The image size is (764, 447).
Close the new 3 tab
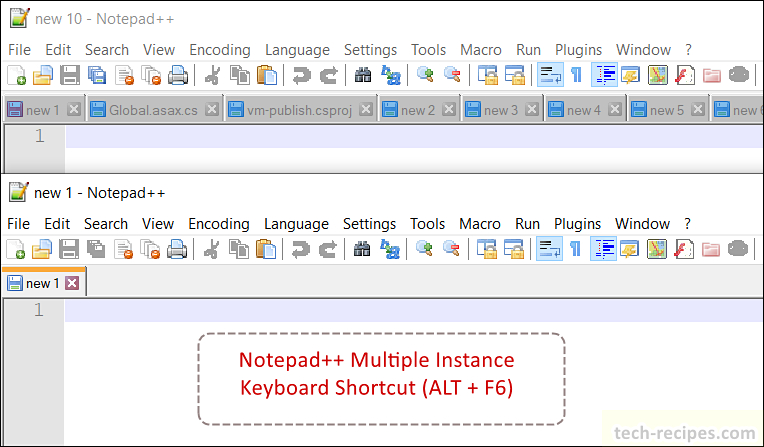[532, 109]
